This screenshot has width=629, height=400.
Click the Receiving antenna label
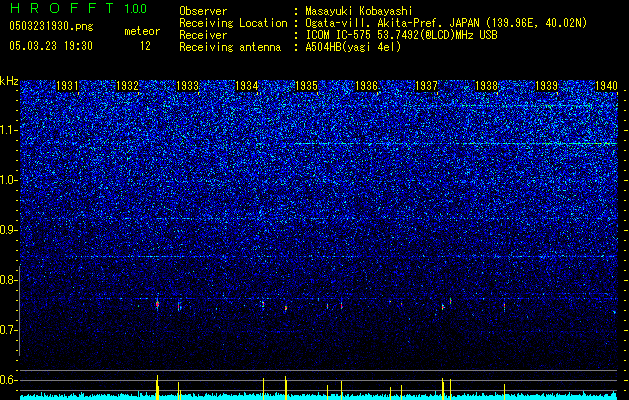click(x=230, y=47)
